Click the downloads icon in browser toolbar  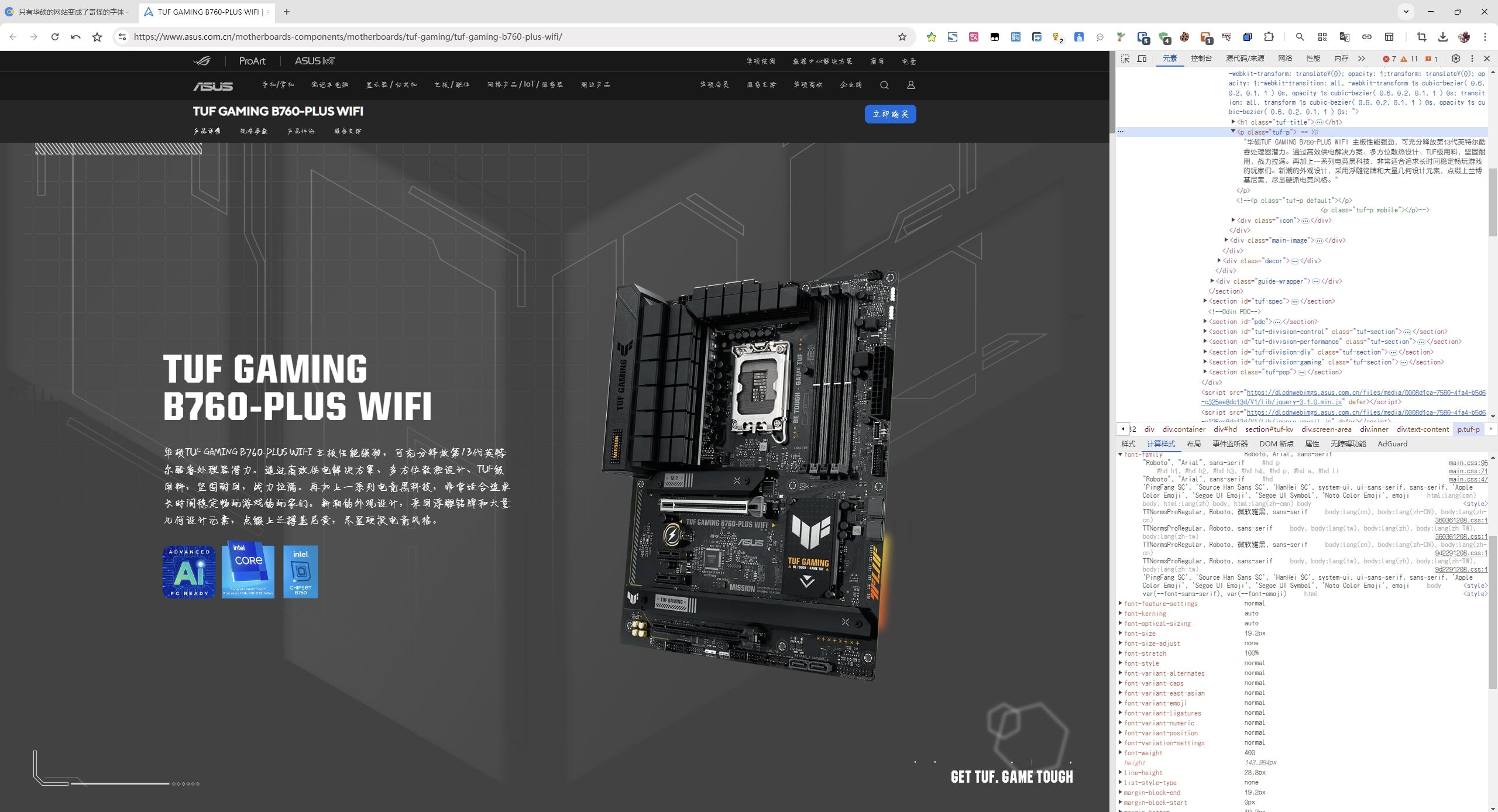(x=1443, y=37)
